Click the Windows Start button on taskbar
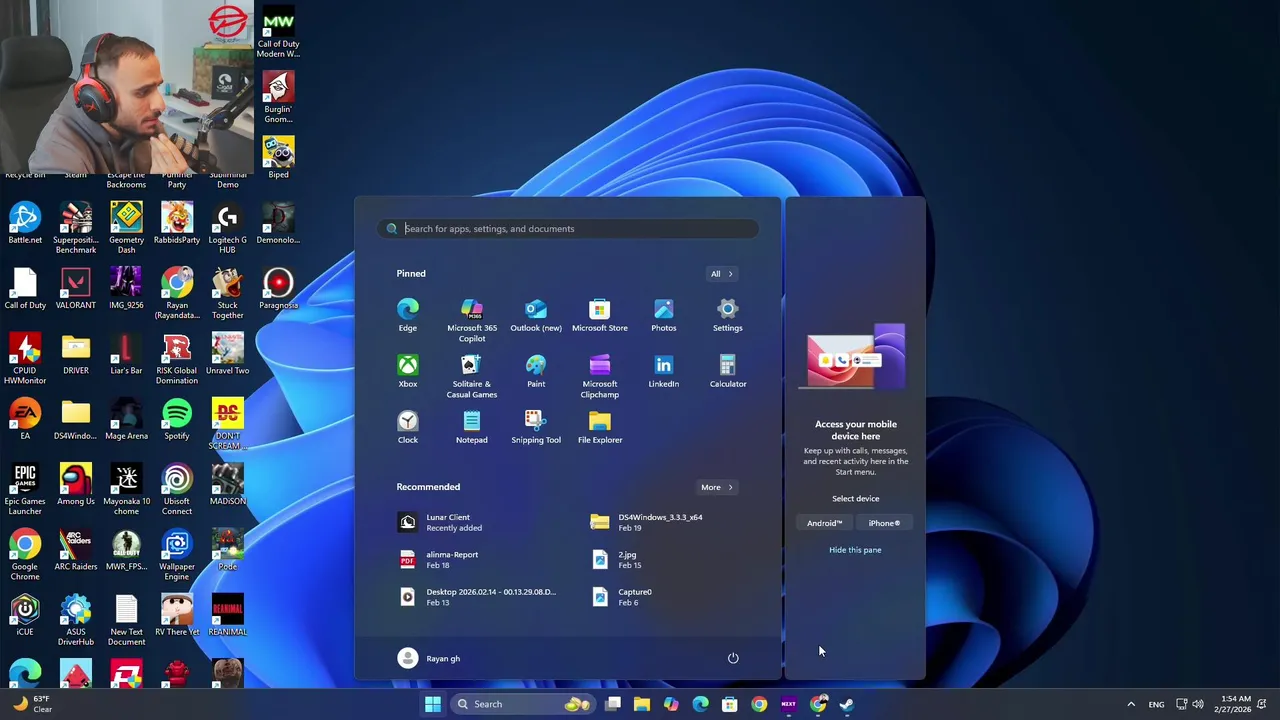Viewport: 1280px width, 720px height. click(433, 704)
